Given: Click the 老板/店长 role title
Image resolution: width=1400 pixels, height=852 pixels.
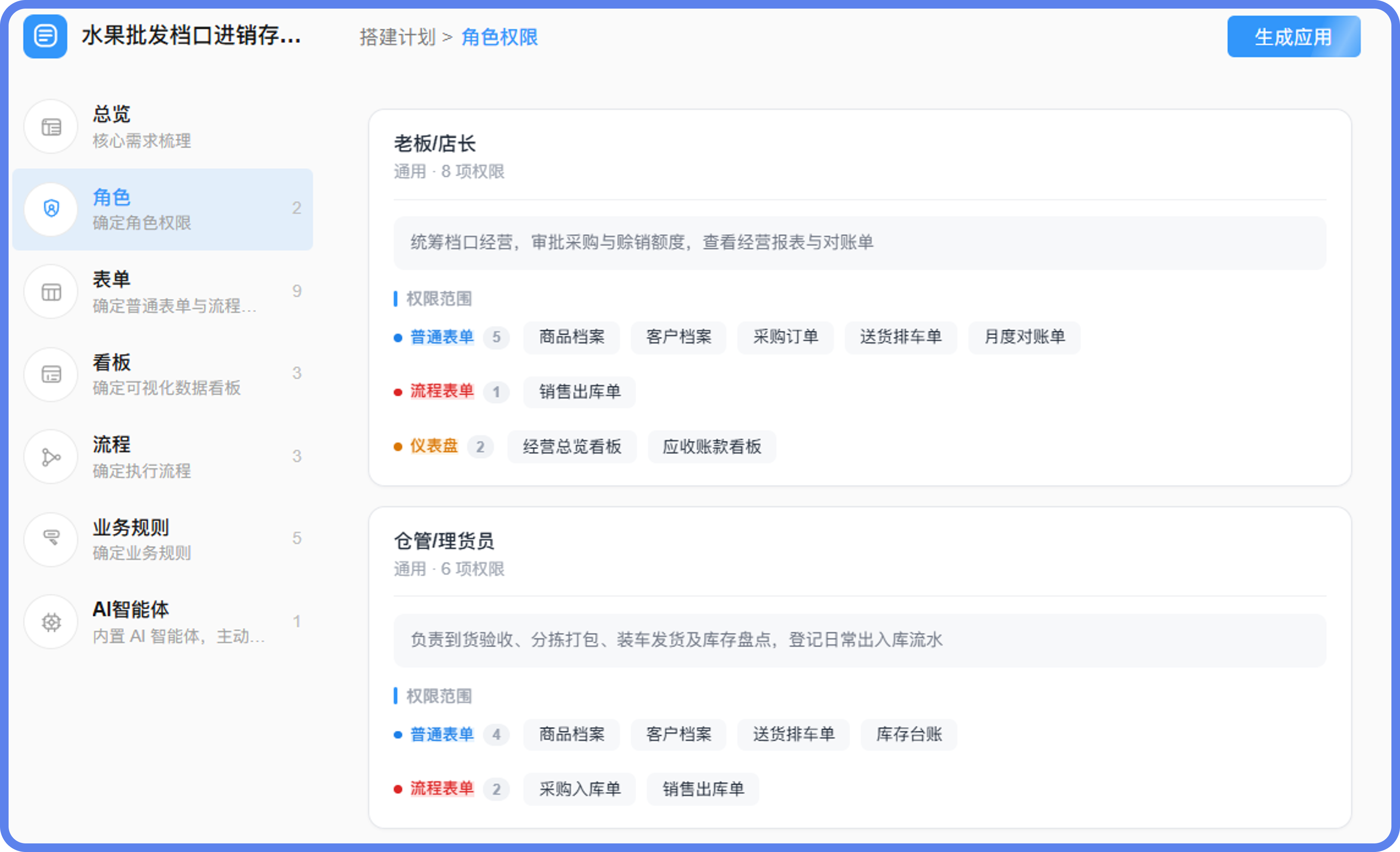Looking at the screenshot, I should [x=435, y=144].
